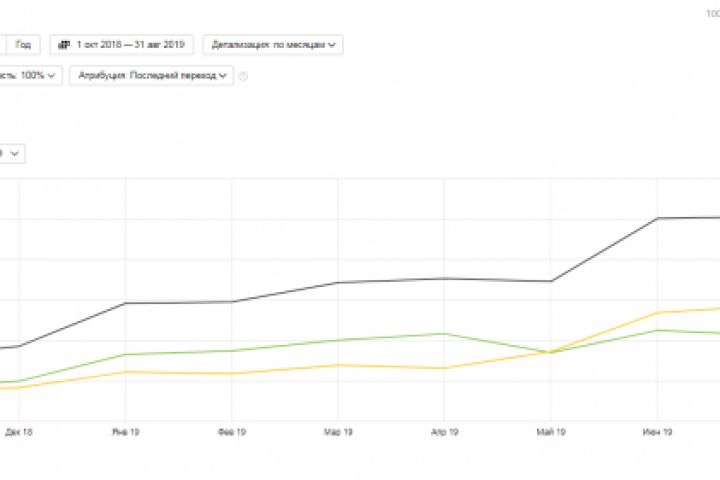
Task: Open the 1 окт 2018 — 31 авг 2019 date range
Action: click(x=129, y=44)
